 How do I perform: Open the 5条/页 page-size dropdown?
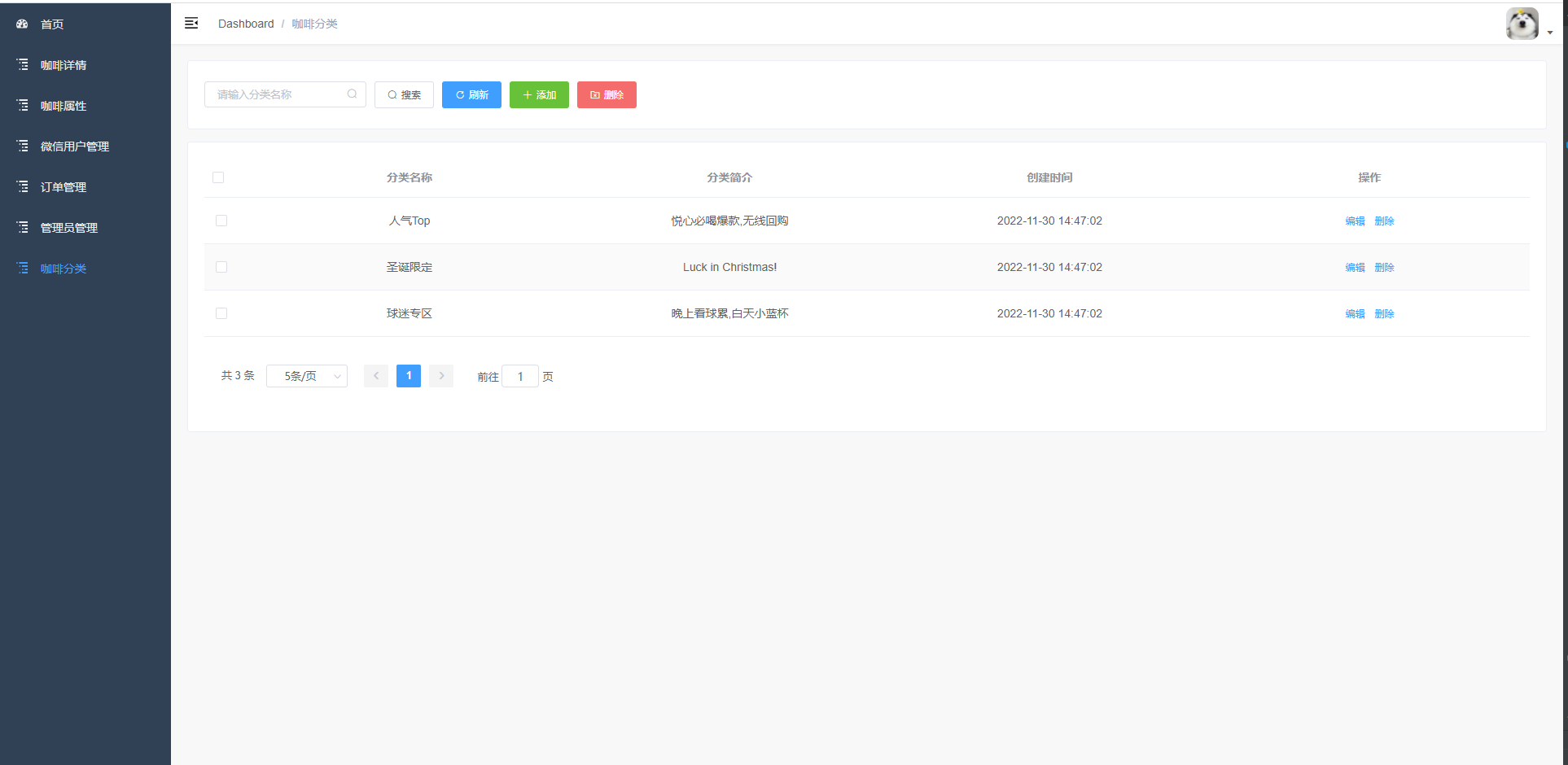[x=306, y=375]
